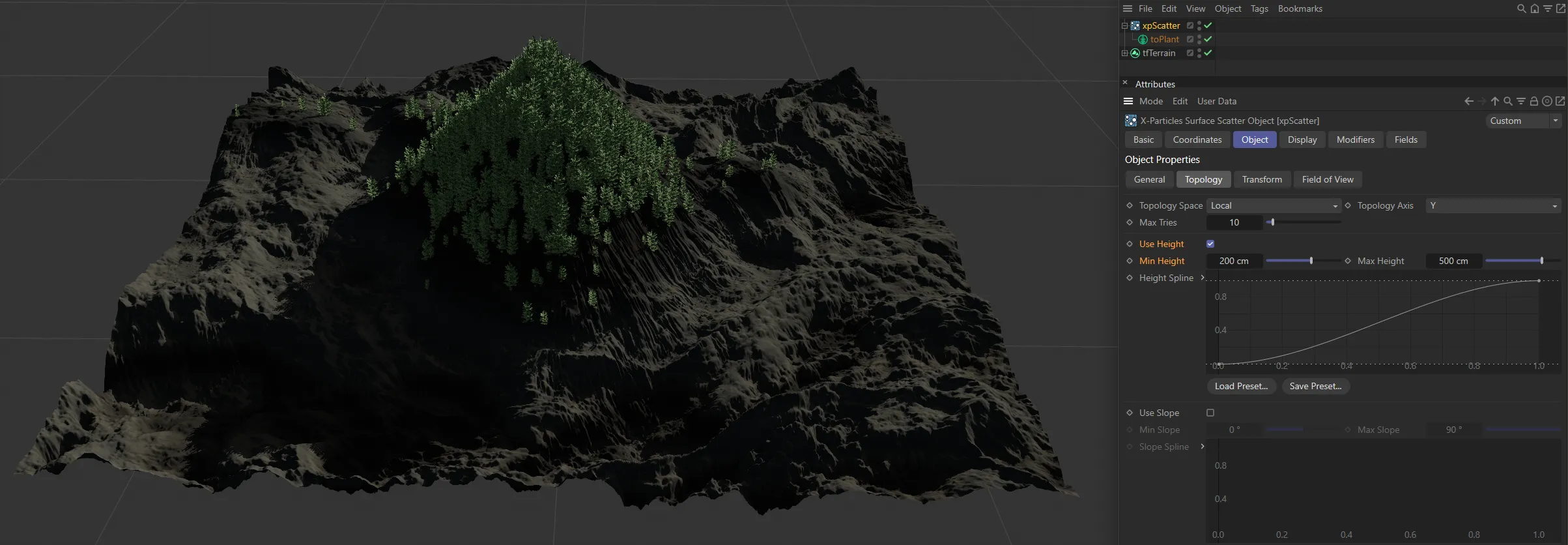1568x545 pixels.
Task: Switch to the Fields tab
Action: tap(1406, 140)
